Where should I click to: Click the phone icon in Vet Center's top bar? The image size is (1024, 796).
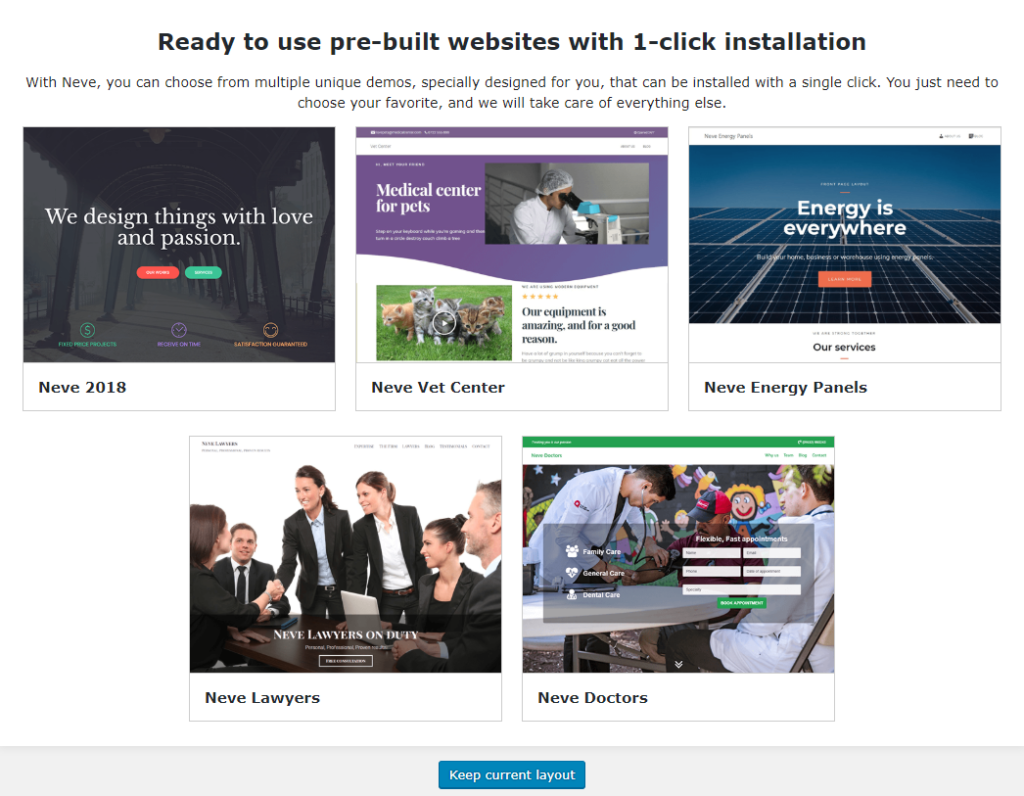pos(426,132)
